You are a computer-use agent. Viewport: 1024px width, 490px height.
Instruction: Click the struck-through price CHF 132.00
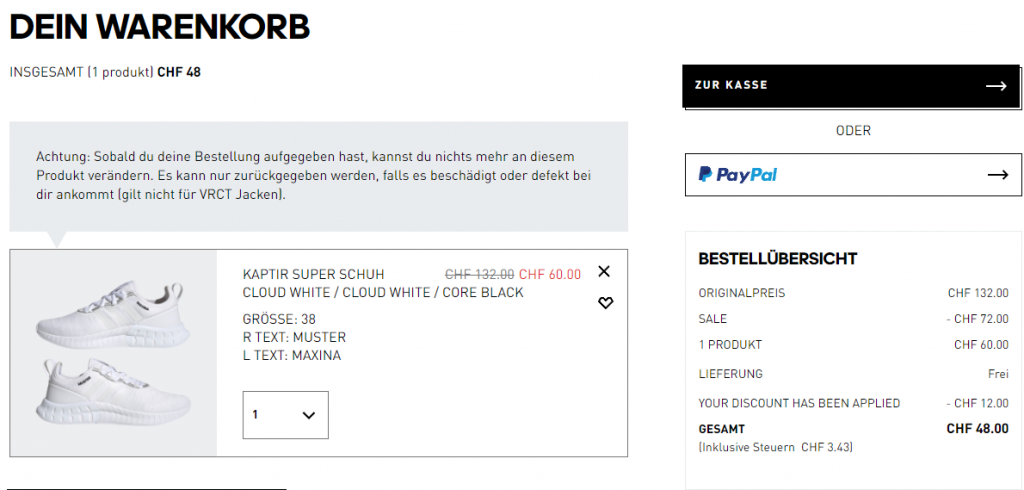click(x=479, y=274)
